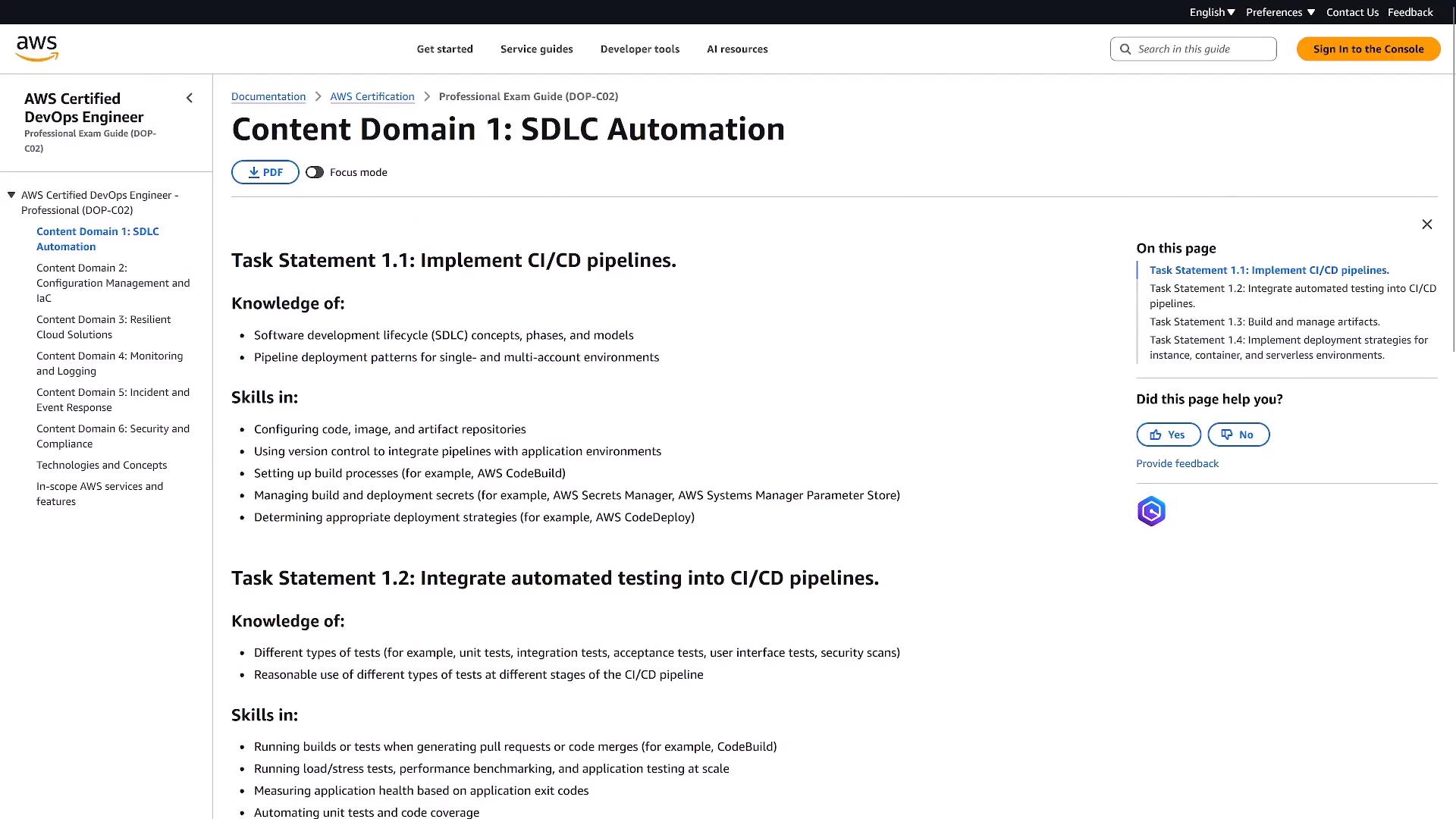Go to the AWS Certification breadcrumb
The width and height of the screenshot is (1456, 819).
point(372,96)
